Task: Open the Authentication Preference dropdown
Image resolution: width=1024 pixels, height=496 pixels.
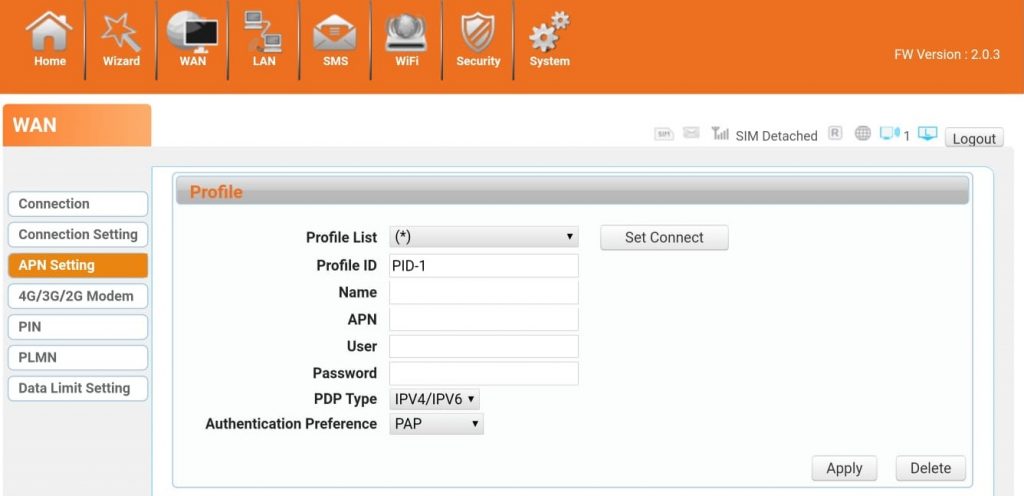Action: pos(436,424)
